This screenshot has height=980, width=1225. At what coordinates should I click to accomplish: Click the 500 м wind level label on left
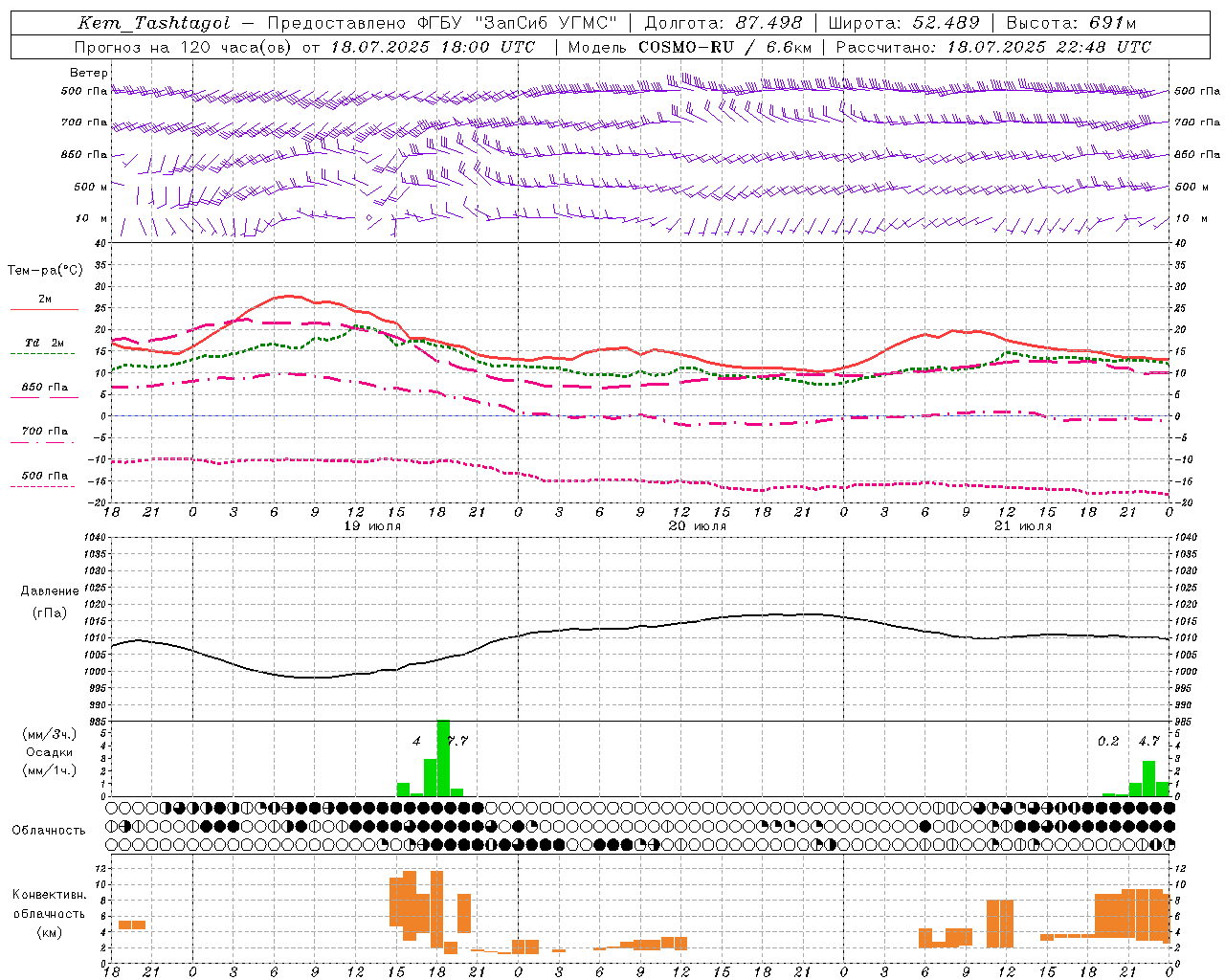pos(91,187)
